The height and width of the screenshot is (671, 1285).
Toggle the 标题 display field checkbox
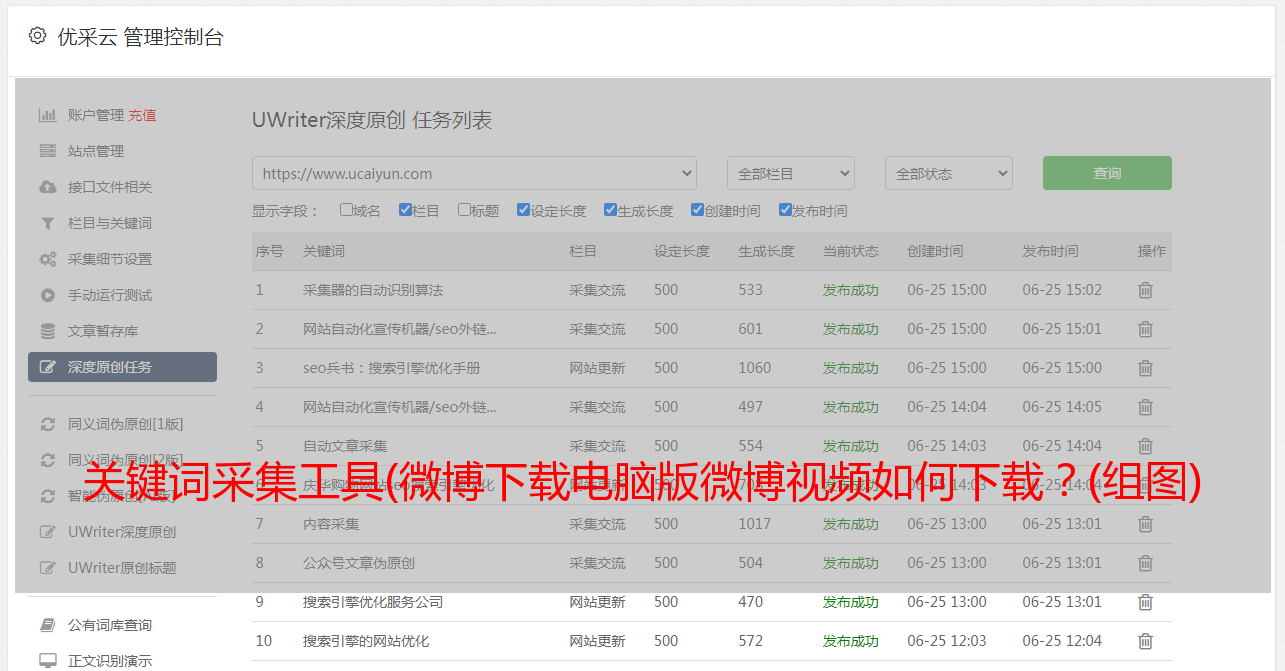464,210
